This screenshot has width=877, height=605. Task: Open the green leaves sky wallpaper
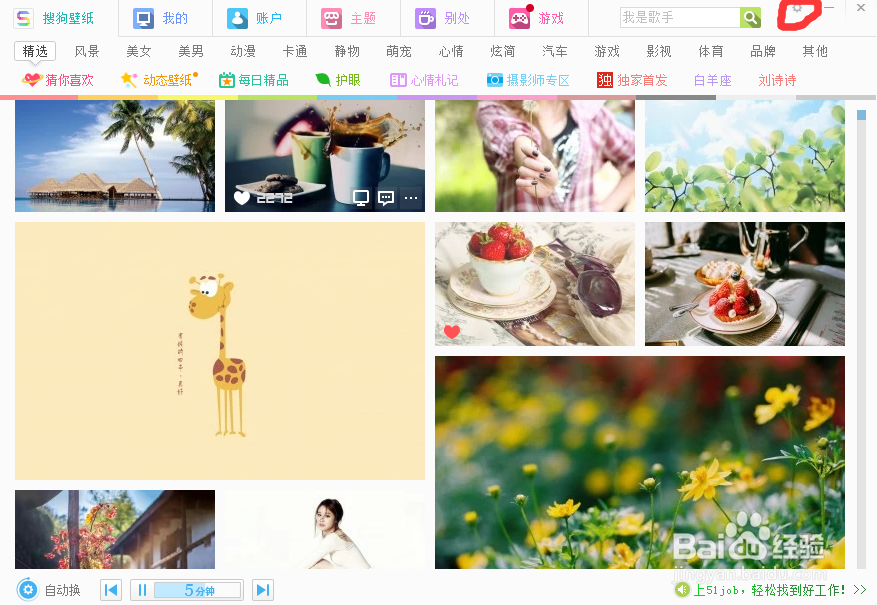(x=744, y=156)
